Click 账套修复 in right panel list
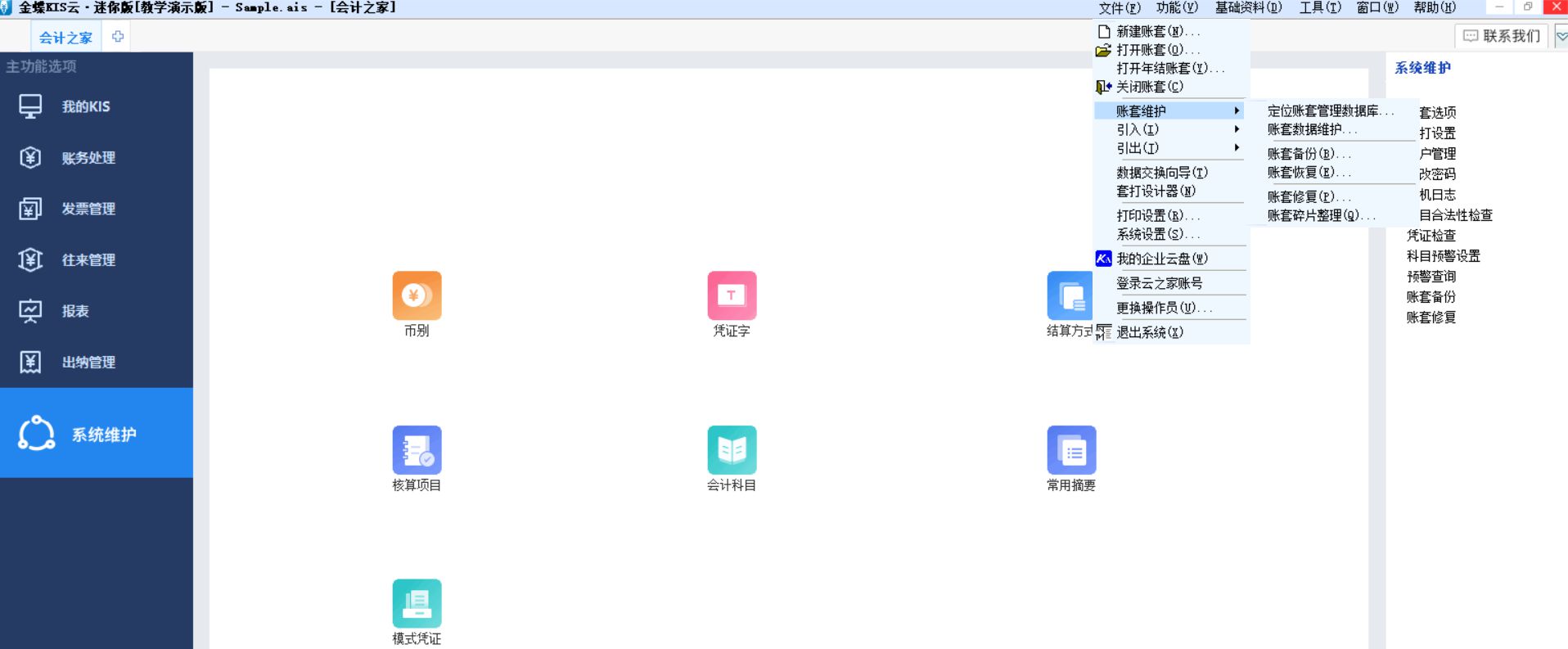 pyautogui.click(x=1431, y=318)
